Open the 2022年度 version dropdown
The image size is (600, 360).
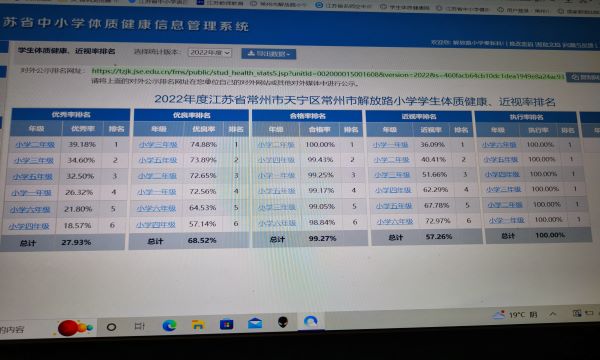click(210, 53)
